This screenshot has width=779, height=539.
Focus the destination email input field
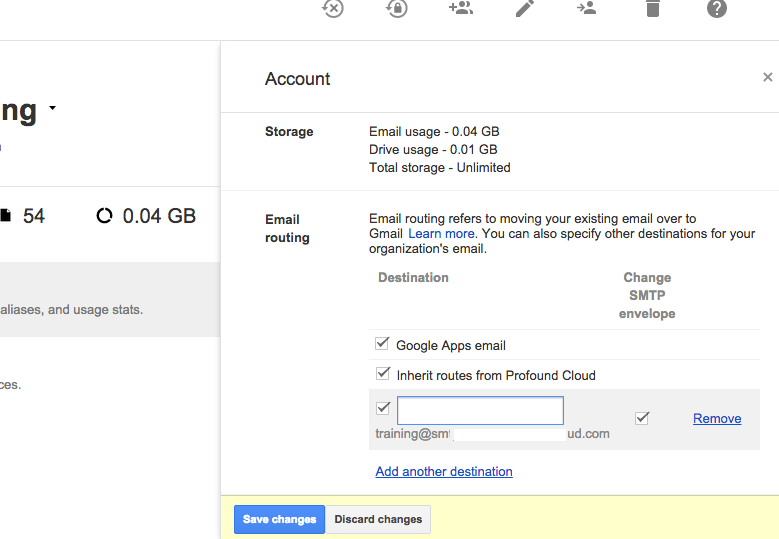[x=480, y=410]
